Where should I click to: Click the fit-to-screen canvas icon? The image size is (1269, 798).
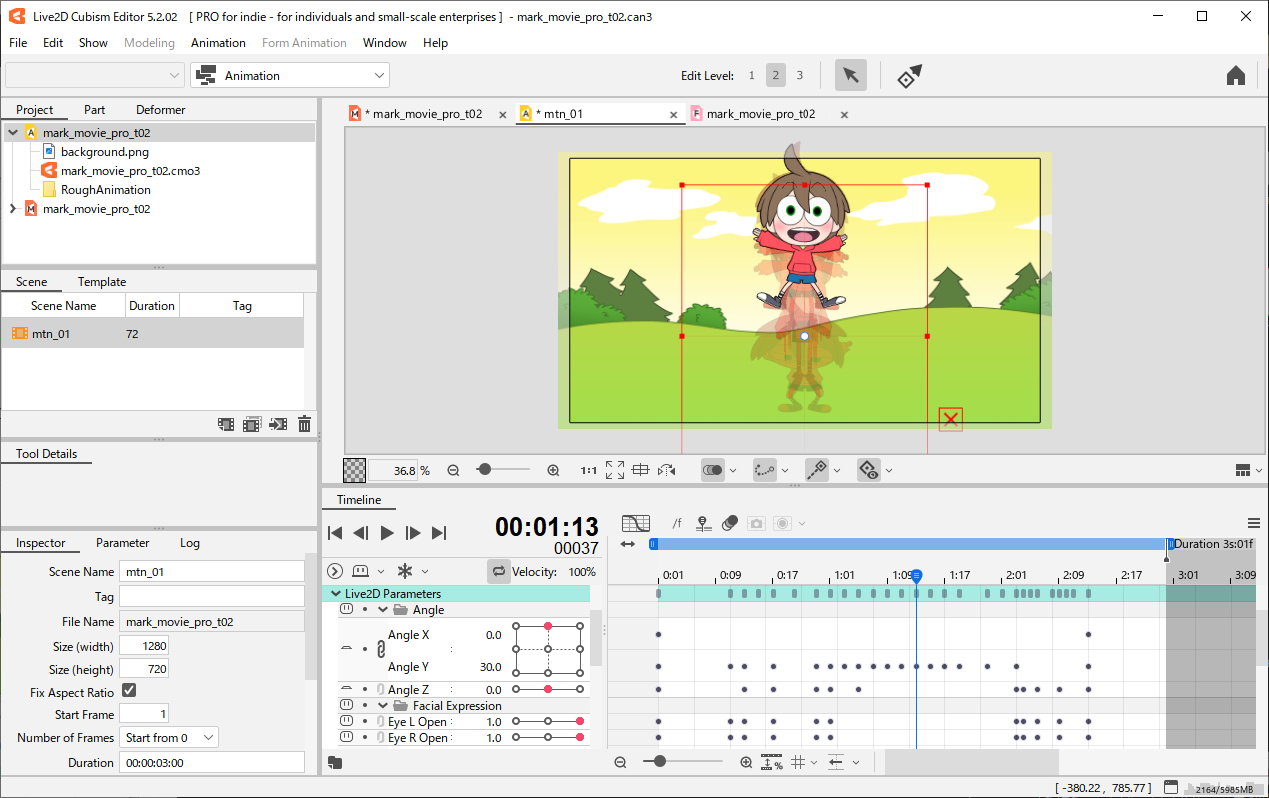pos(615,470)
